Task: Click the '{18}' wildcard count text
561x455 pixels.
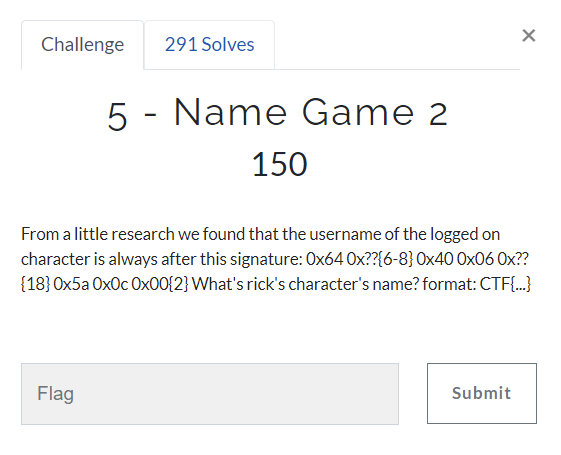Action: [x=35, y=284]
